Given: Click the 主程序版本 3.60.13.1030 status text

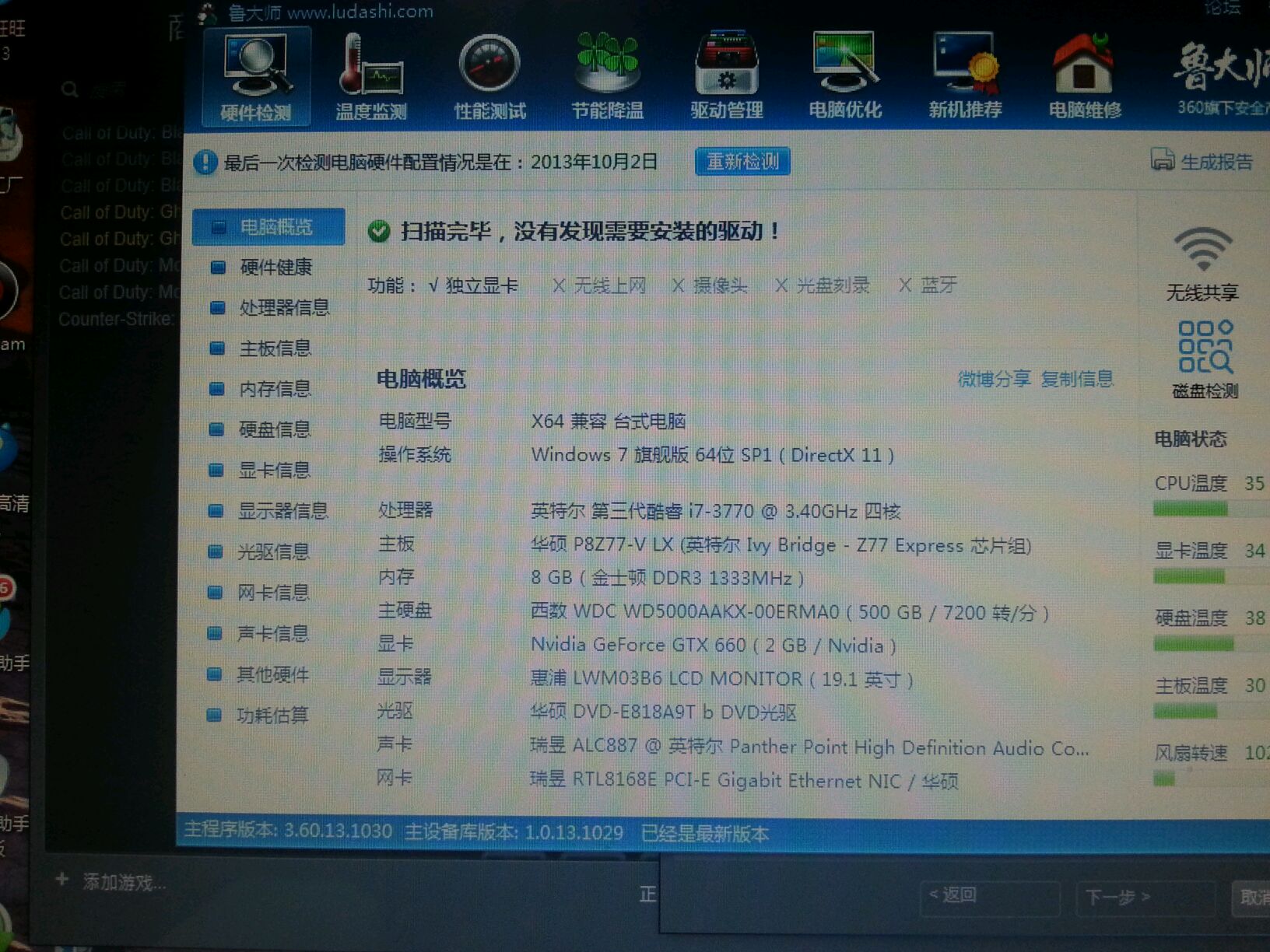Looking at the screenshot, I should [288, 831].
